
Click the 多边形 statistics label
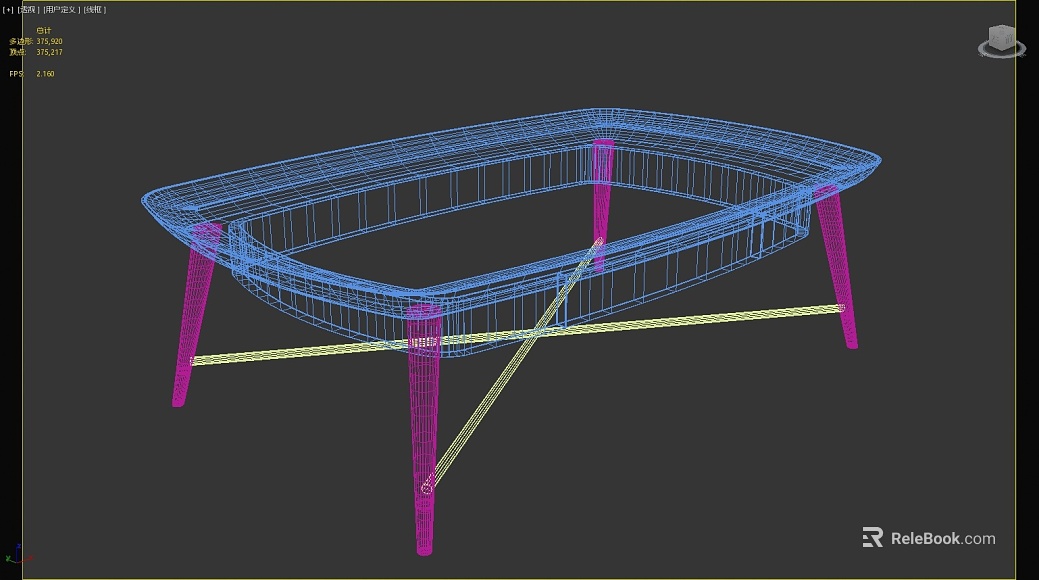[21, 42]
